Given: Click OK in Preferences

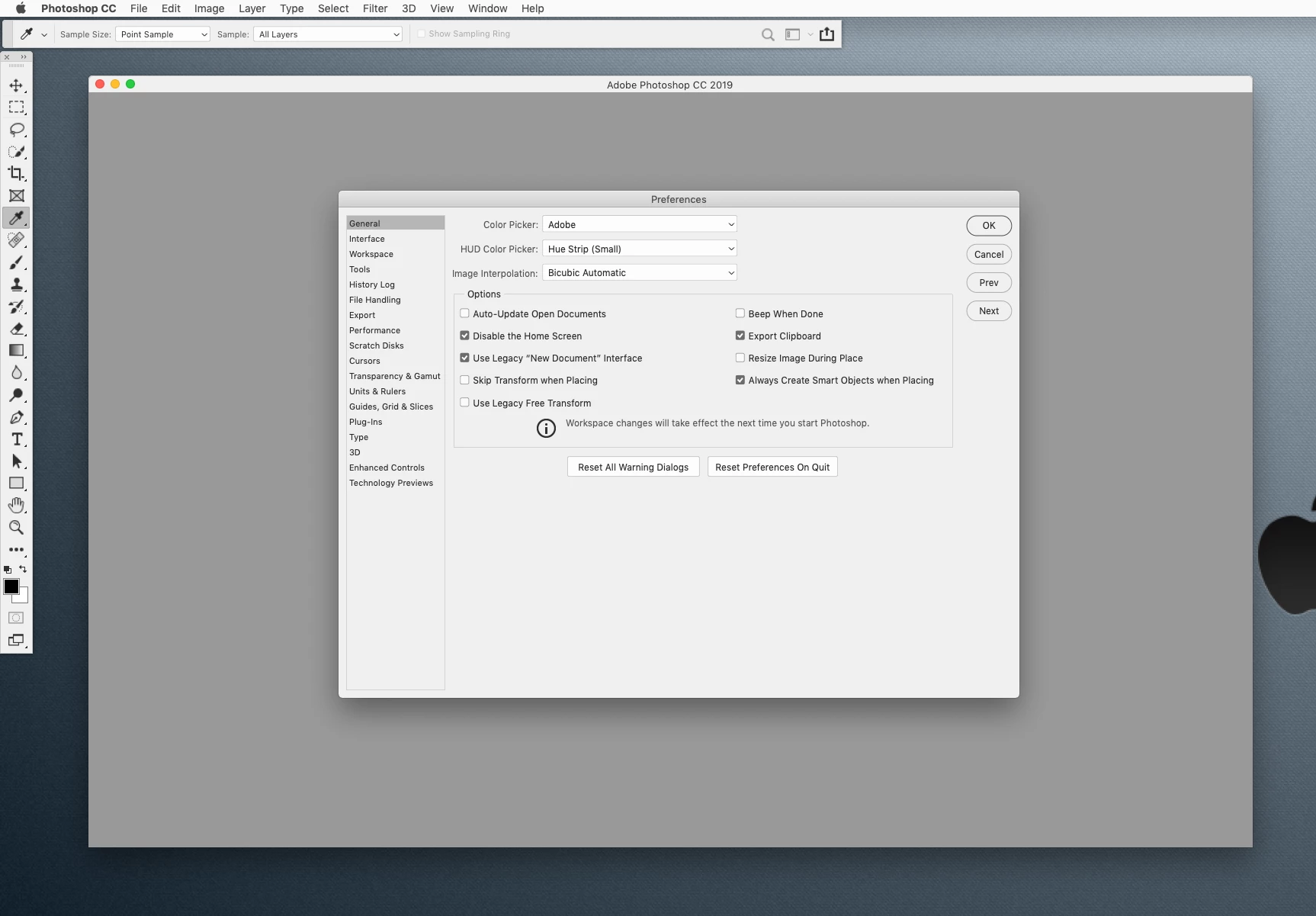Looking at the screenshot, I should click(989, 226).
